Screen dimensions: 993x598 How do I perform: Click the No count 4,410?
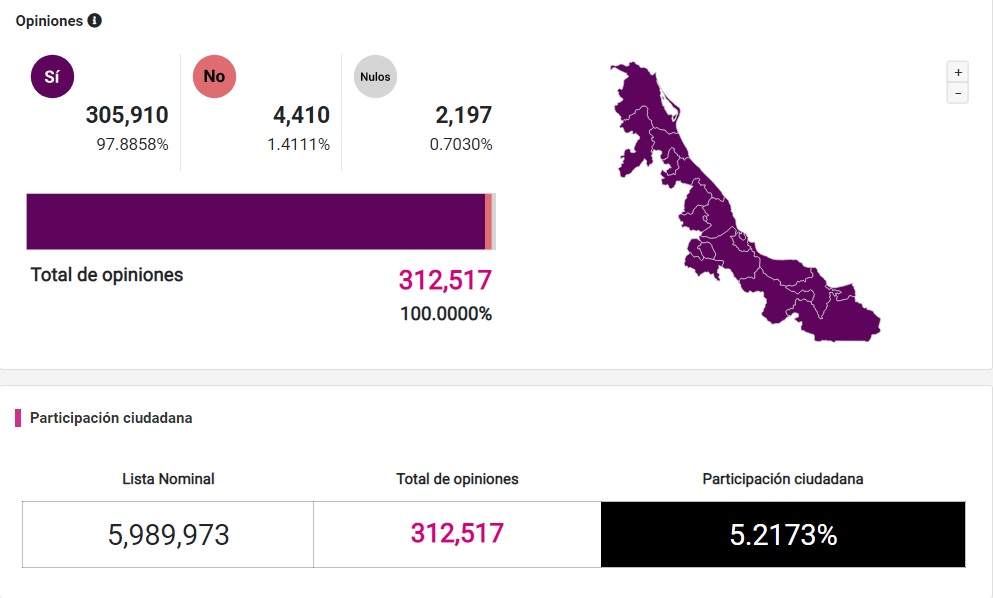click(301, 115)
